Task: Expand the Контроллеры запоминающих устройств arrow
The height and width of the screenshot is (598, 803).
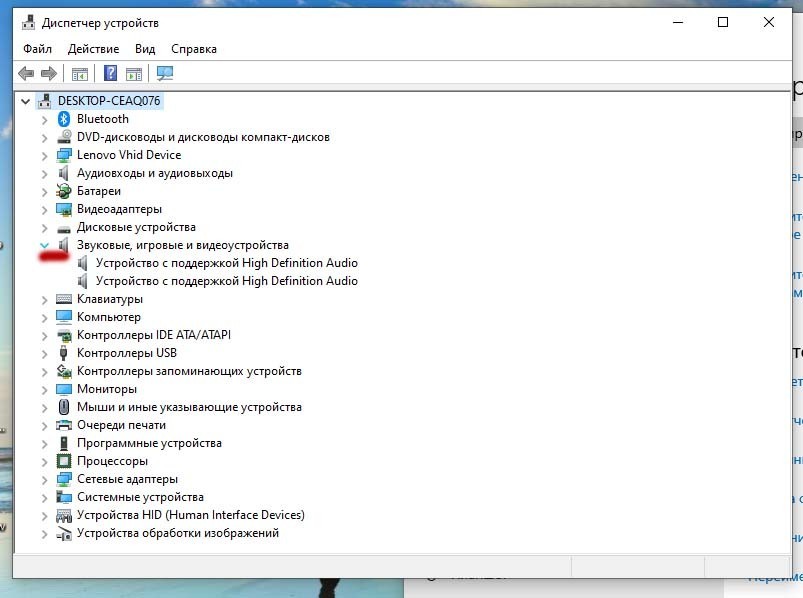Action: [x=45, y=372]
